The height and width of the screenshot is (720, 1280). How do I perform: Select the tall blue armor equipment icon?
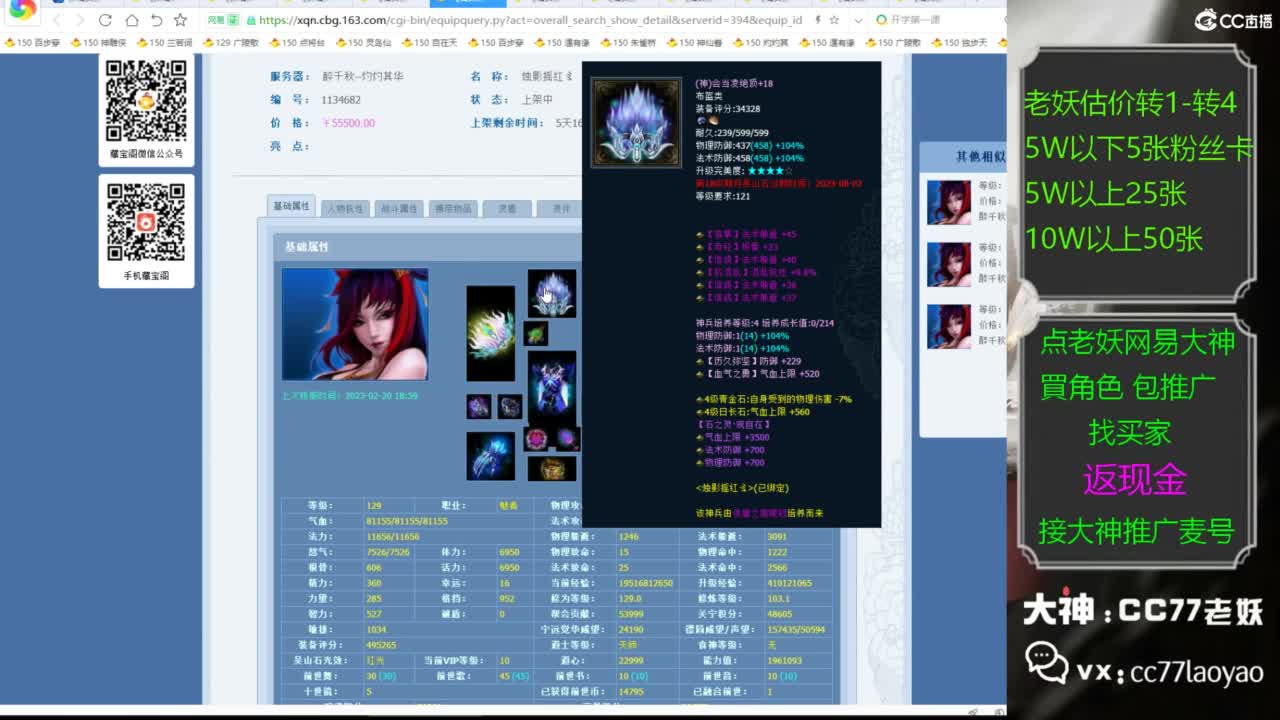(551, 386)
